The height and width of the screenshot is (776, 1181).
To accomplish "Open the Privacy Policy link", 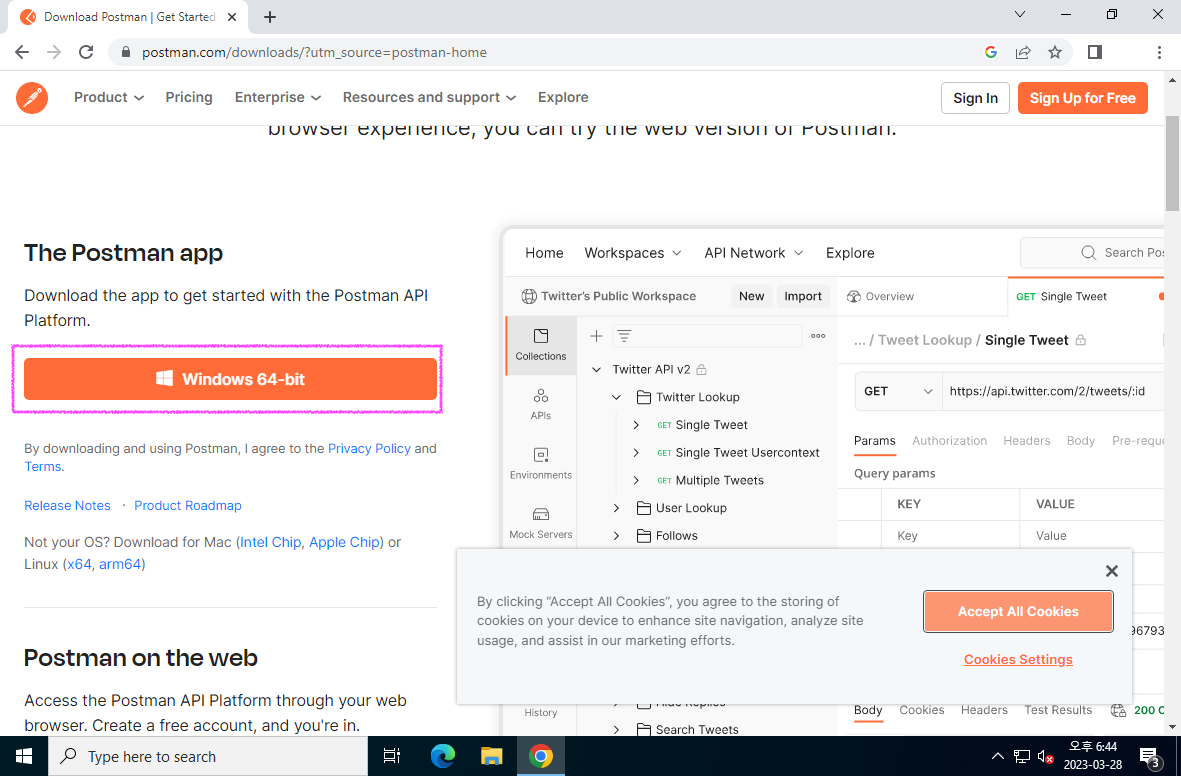I will [369, 448].
